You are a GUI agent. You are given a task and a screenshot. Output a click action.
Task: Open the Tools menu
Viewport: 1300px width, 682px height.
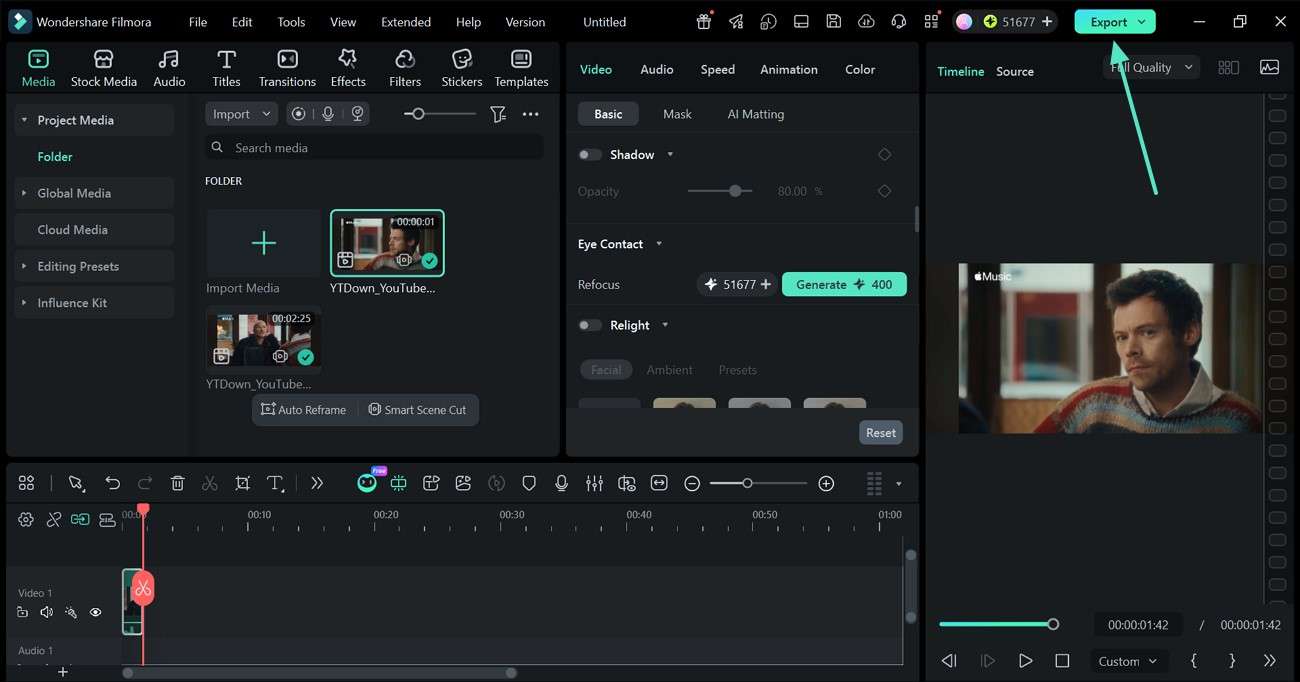coord(291,21)
